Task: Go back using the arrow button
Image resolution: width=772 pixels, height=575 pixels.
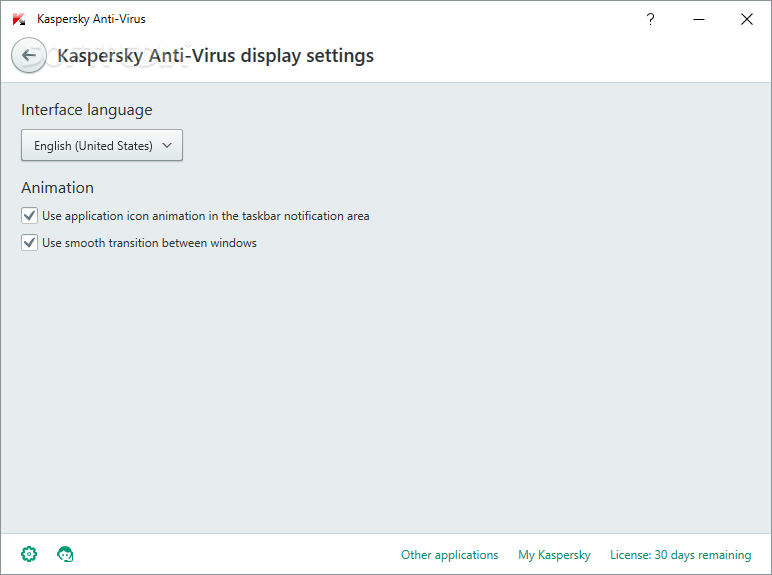Action: pyautogui.click(x=29, y=55)
